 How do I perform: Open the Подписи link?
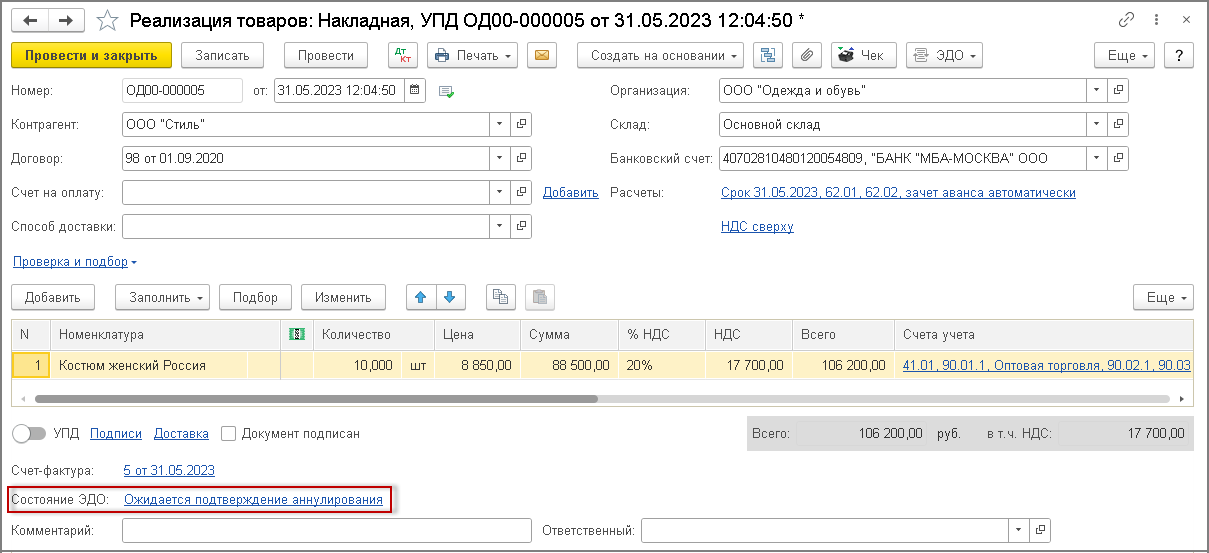116,434
